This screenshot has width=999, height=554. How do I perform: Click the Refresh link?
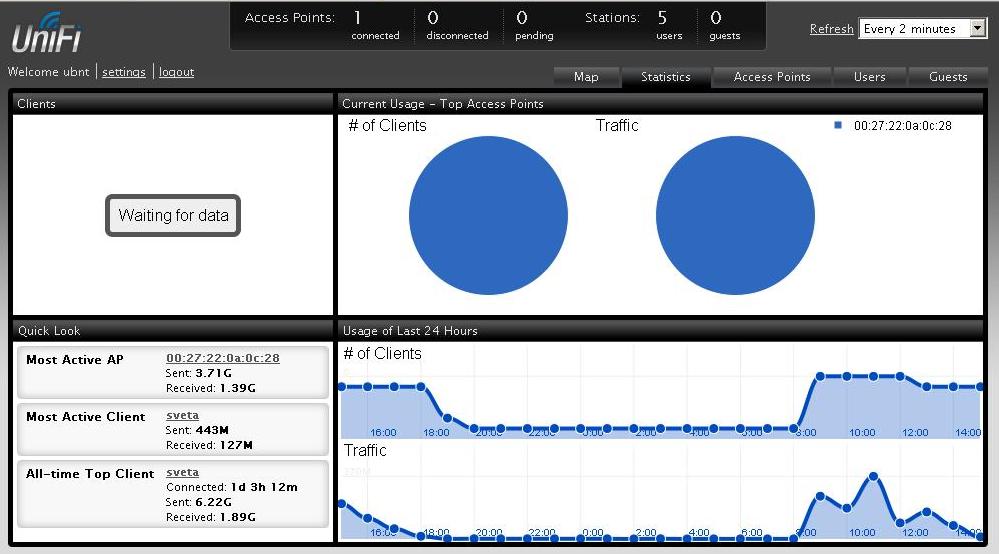coord(831,29)
